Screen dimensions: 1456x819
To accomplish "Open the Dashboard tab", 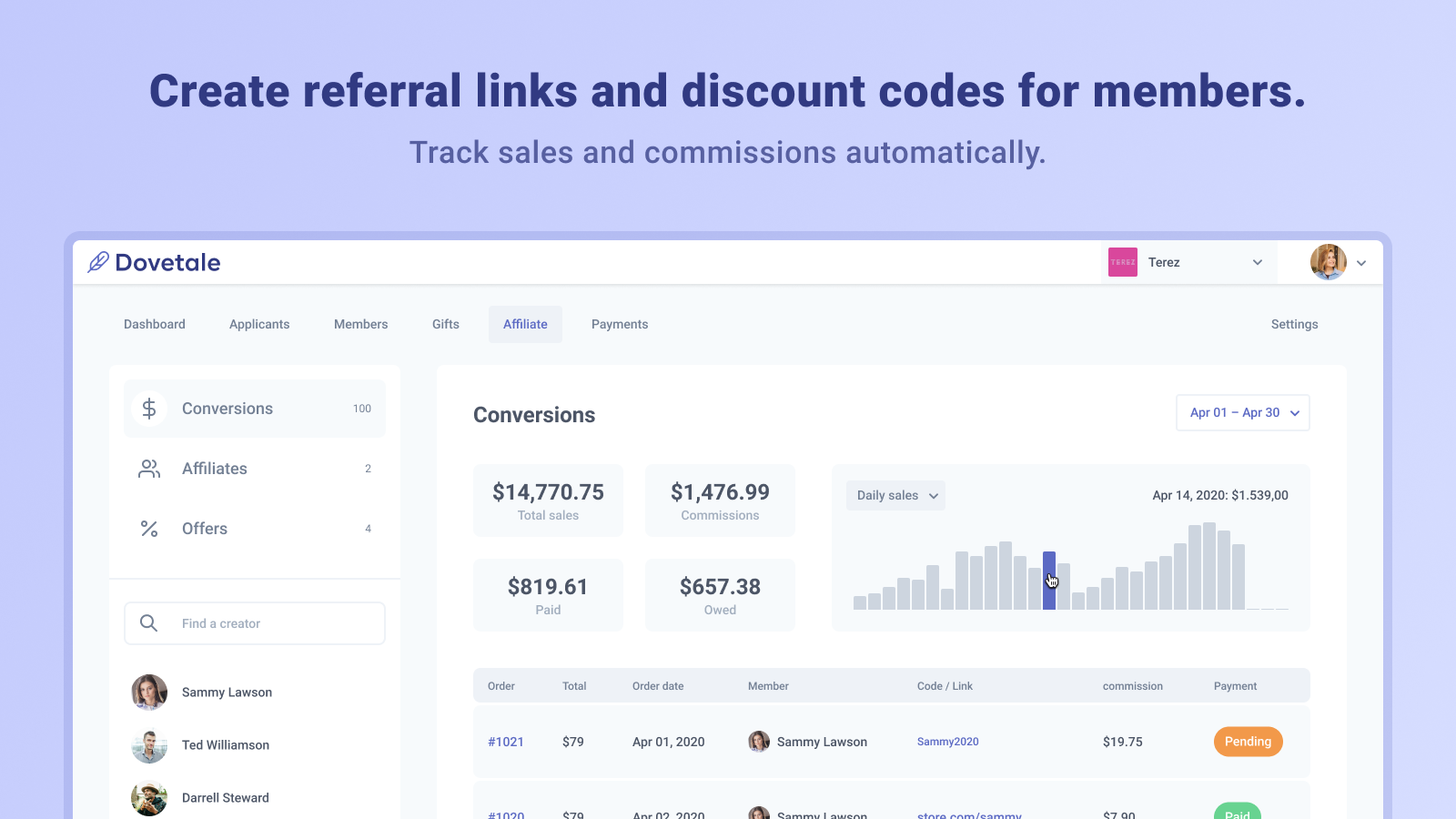I will (154, 324).
